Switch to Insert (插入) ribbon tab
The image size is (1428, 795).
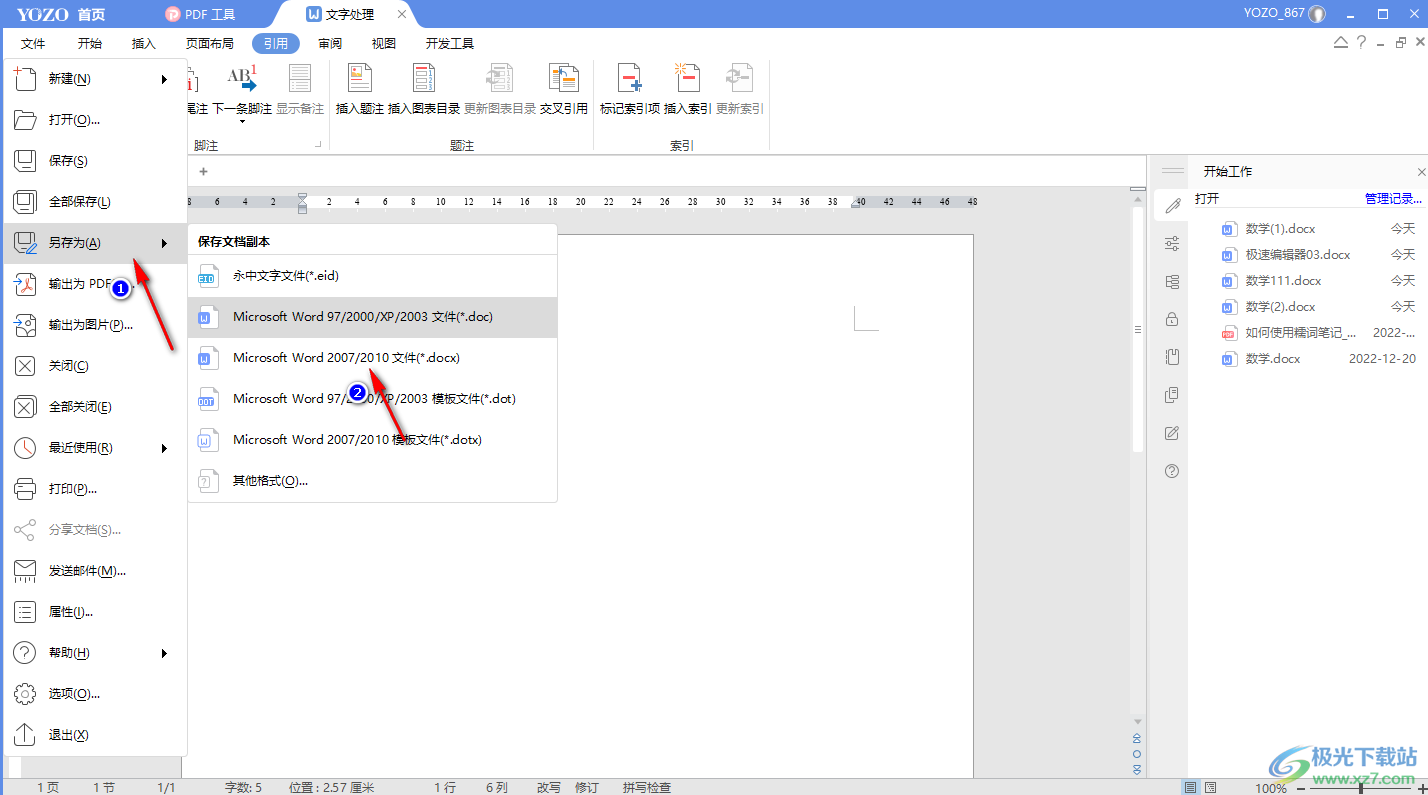point(144,44)
